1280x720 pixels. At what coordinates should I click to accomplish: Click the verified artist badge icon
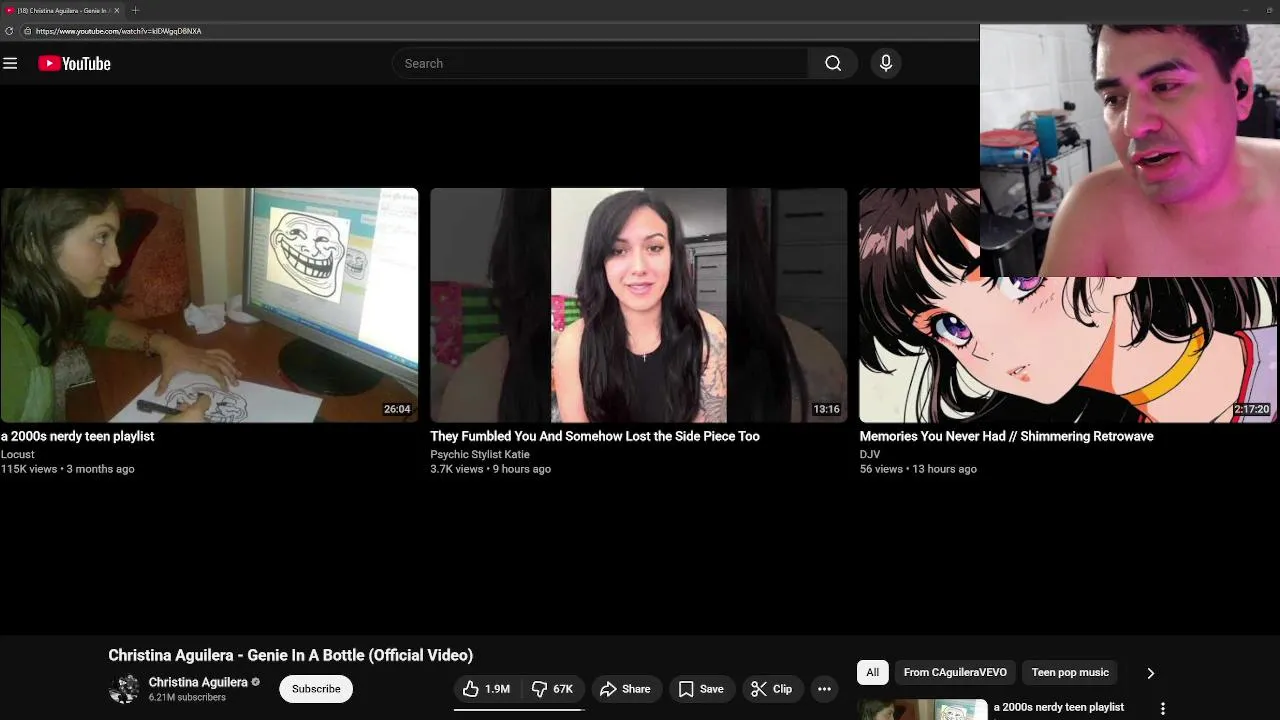click(x=256, y=682)
